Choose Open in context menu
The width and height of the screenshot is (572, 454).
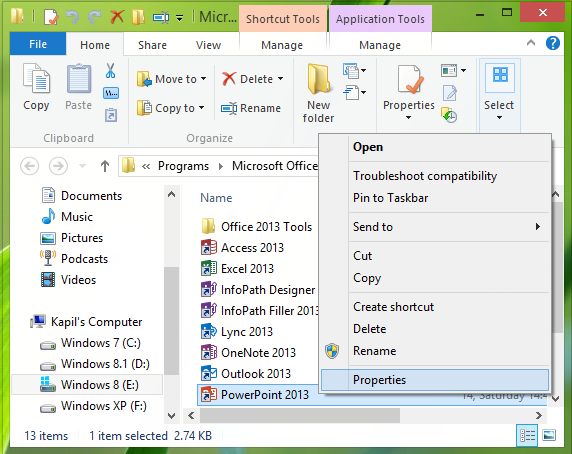[434, 147]
